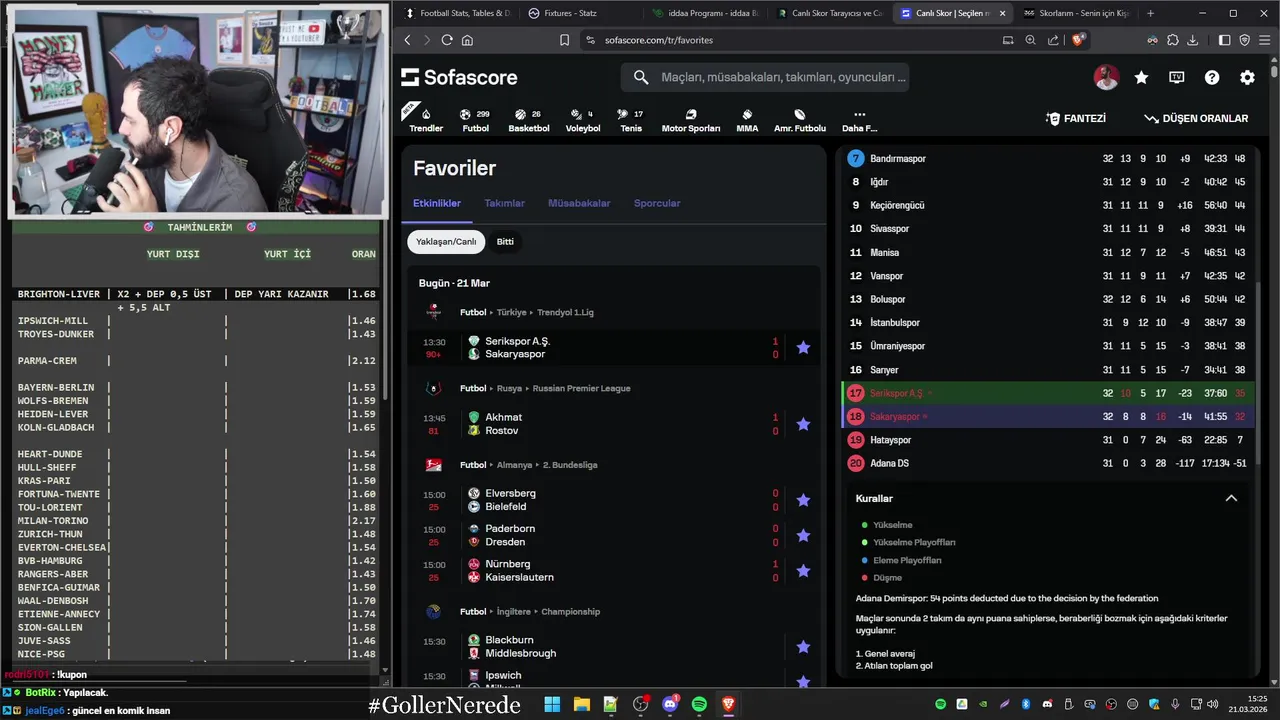Screen dimensions: 1280x720
Task: Switch to Müsabakalar tab
Action: point(579,203)
